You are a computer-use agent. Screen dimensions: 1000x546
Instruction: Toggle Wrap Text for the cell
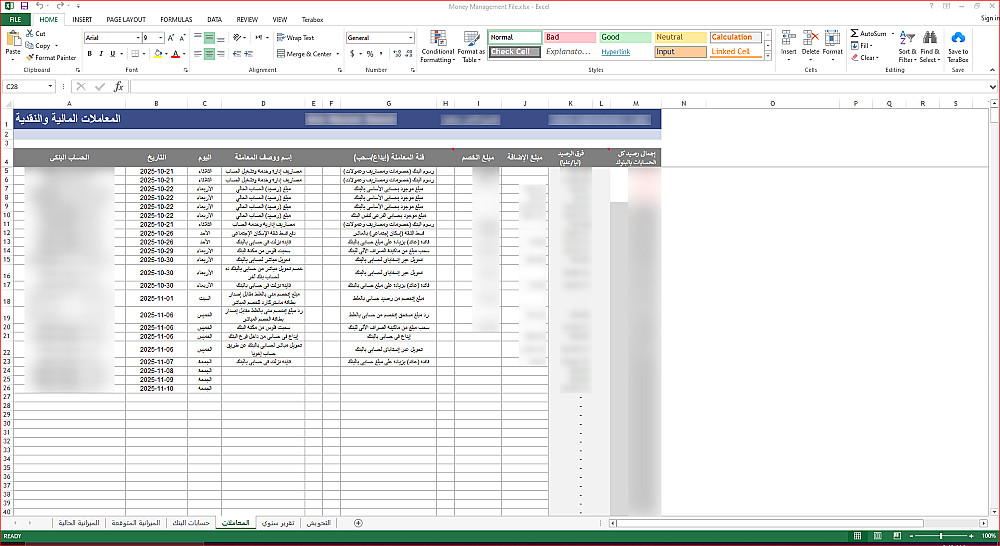pos(296,38)
